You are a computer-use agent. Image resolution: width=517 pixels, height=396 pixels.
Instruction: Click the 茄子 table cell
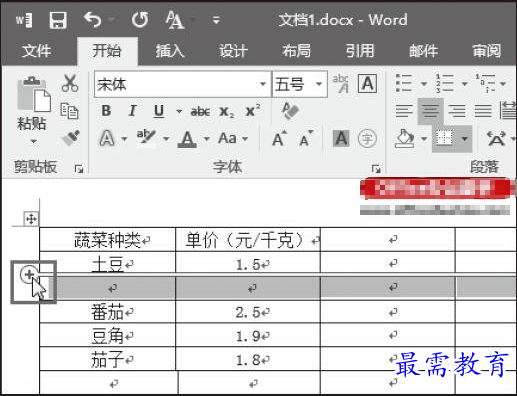click(x=107, y=360)
